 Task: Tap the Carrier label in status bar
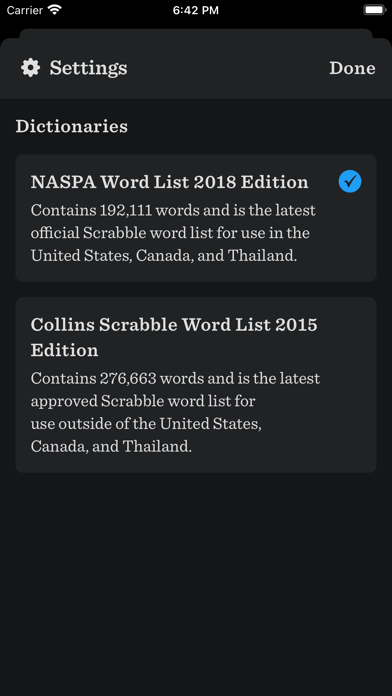pos(24,10)
